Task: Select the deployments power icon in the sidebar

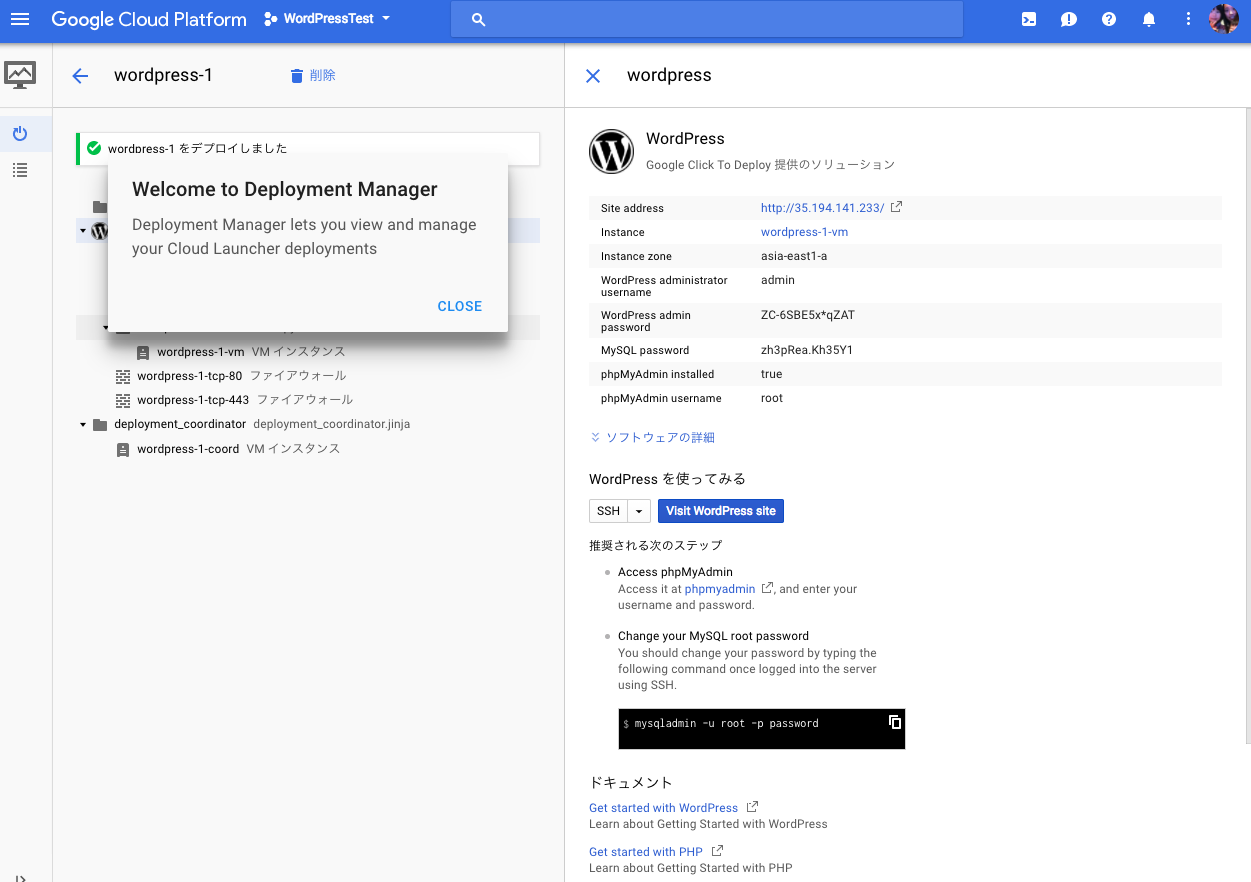Action: (x=20, y=133)
